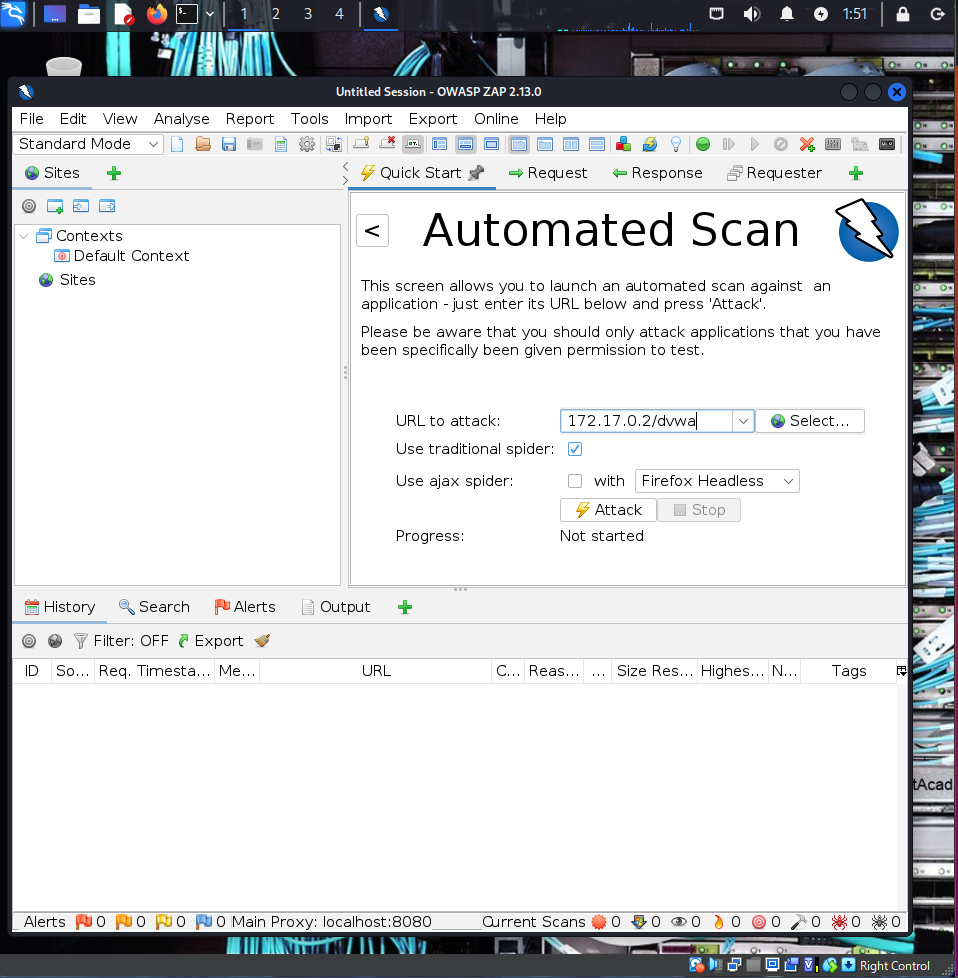This screenshot has width=958, height=978.
Task: Select the Default Context tree item
Action: [122, 256]
